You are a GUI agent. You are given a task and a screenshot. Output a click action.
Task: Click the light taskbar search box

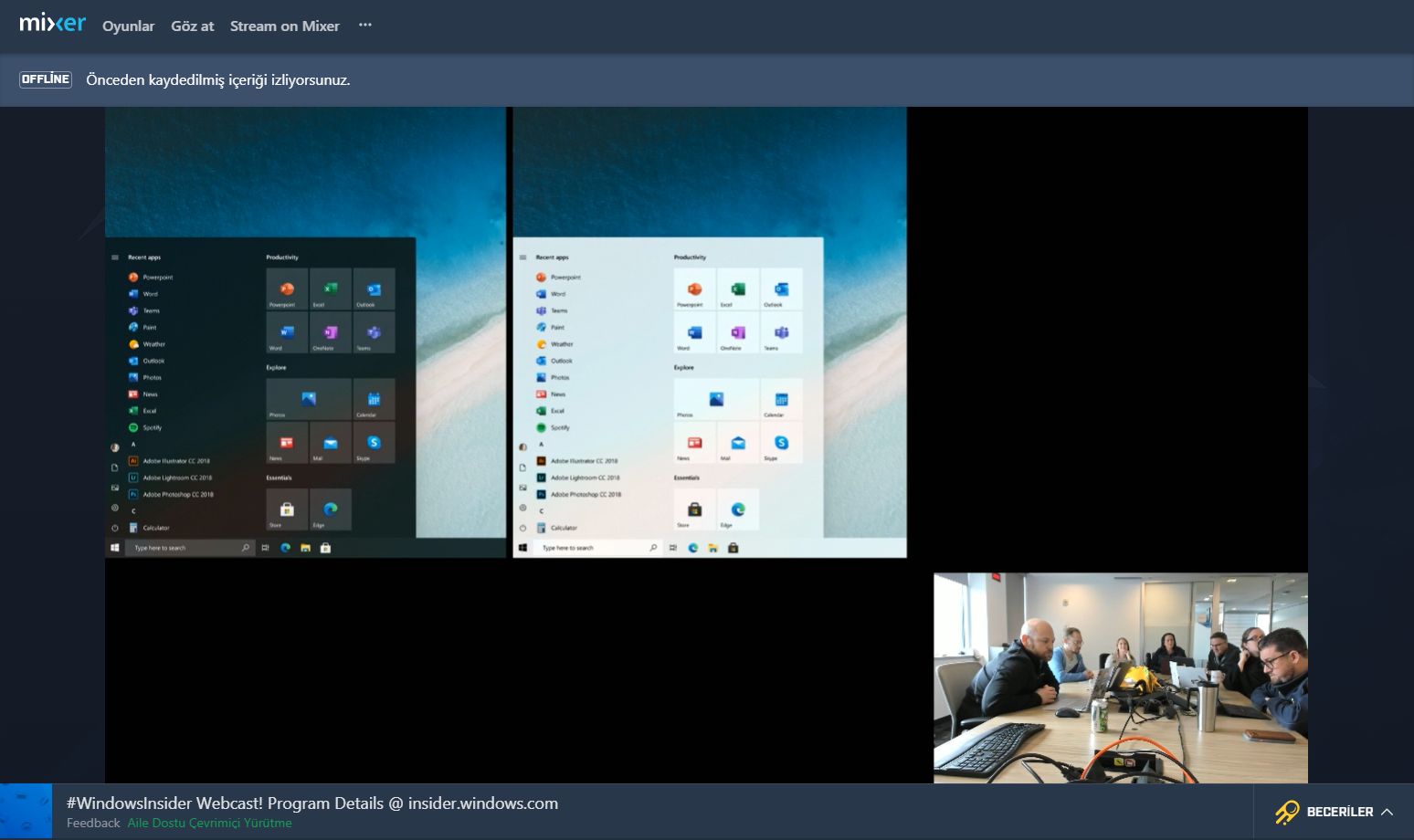tap(596, 548)
